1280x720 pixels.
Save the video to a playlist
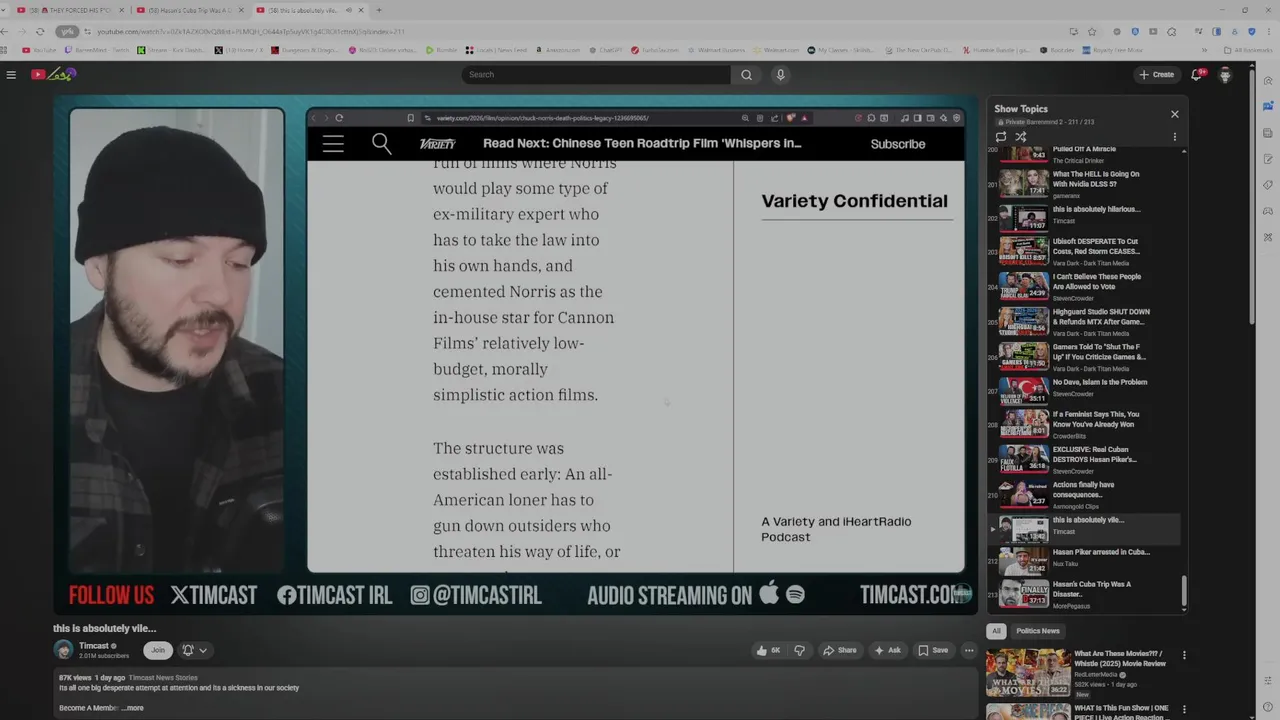click(933, 650)
